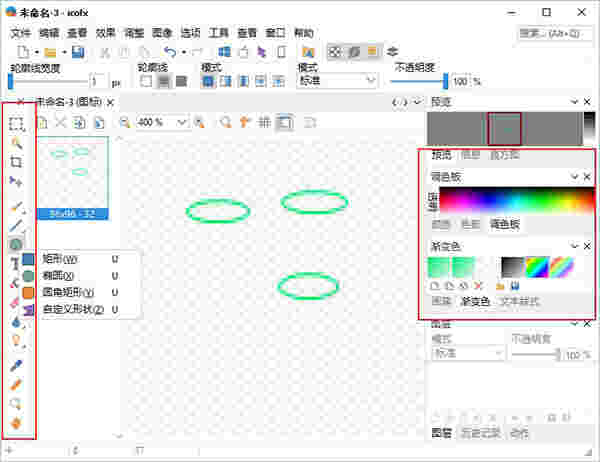Click the outline width slider handle
The image size is (600, 462).
click(x=10, y=81)
